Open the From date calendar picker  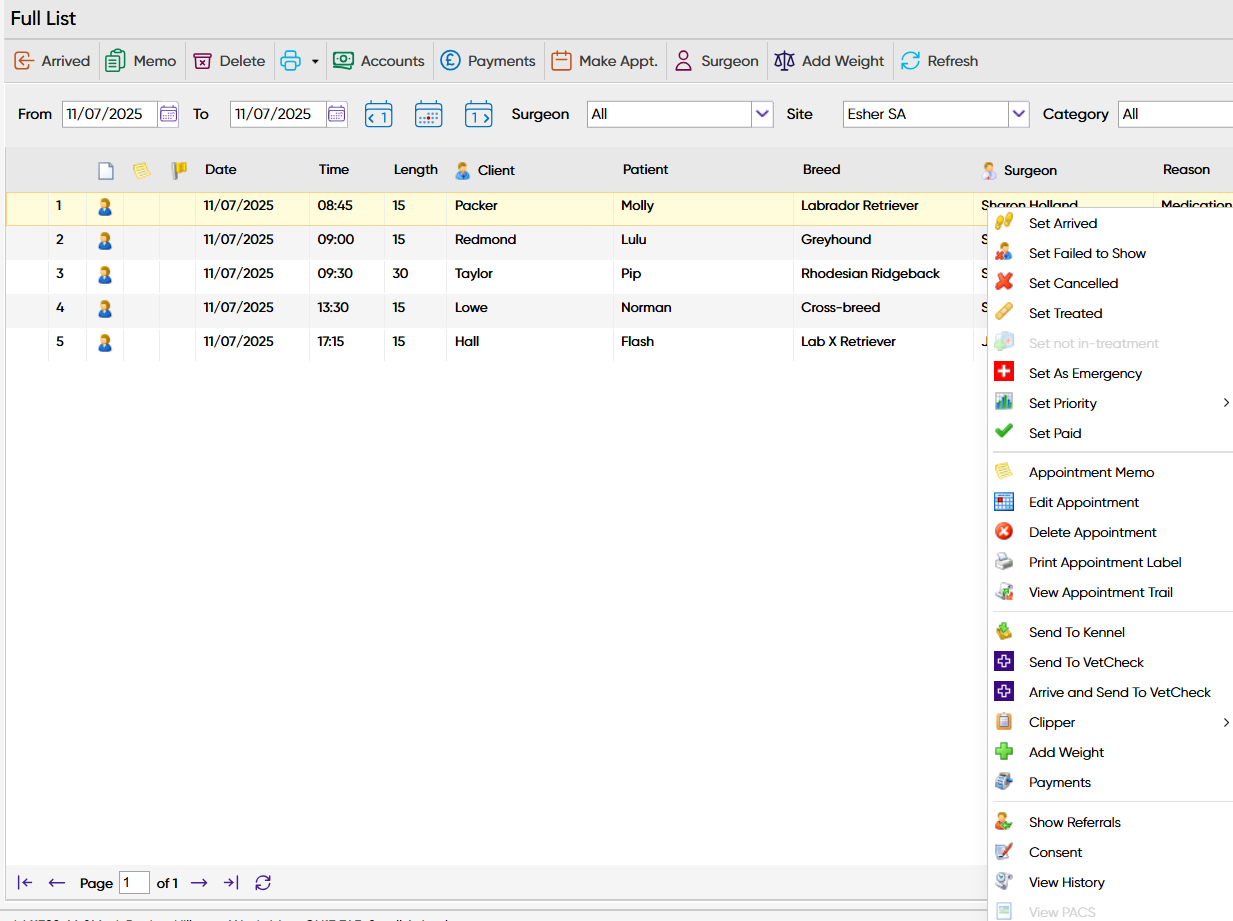[168, 114]
